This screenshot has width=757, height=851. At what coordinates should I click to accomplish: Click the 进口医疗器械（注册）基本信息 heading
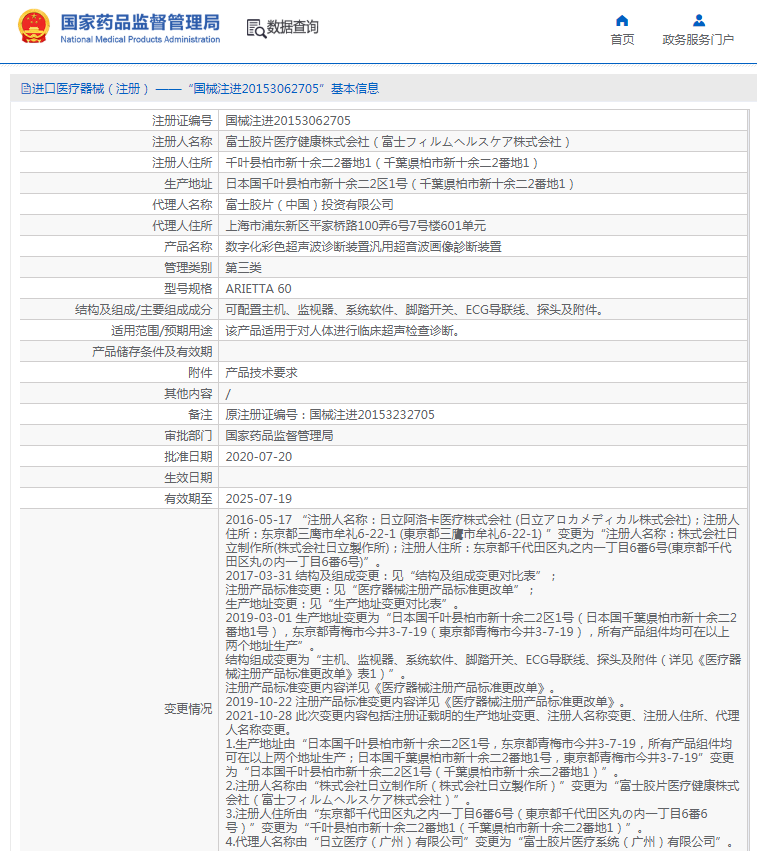[205, 88]
